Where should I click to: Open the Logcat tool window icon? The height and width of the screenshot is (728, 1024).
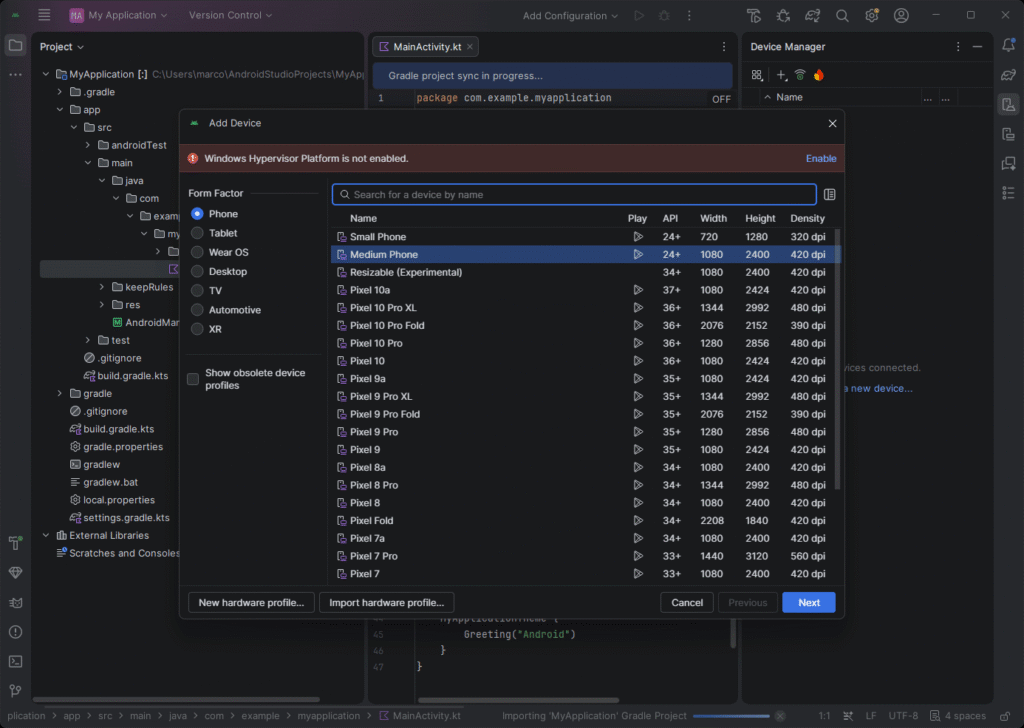click(x=15, y=603)
